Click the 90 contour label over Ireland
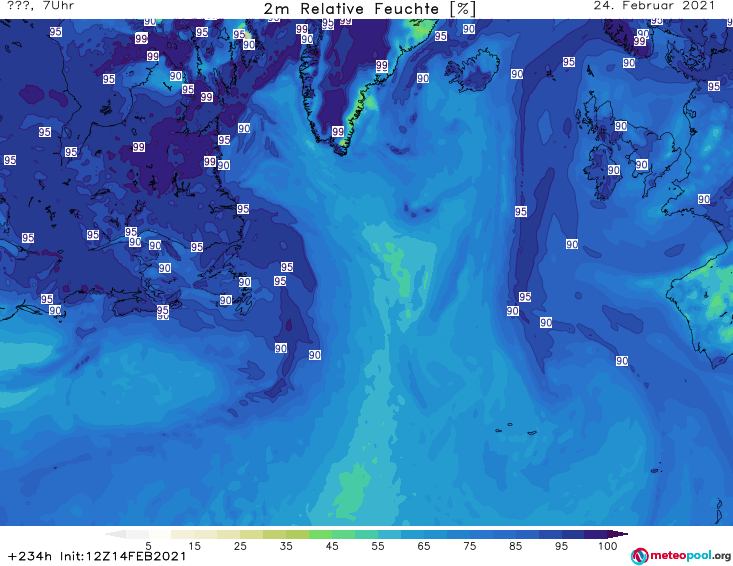733x566 pixels. coord(614,171)
